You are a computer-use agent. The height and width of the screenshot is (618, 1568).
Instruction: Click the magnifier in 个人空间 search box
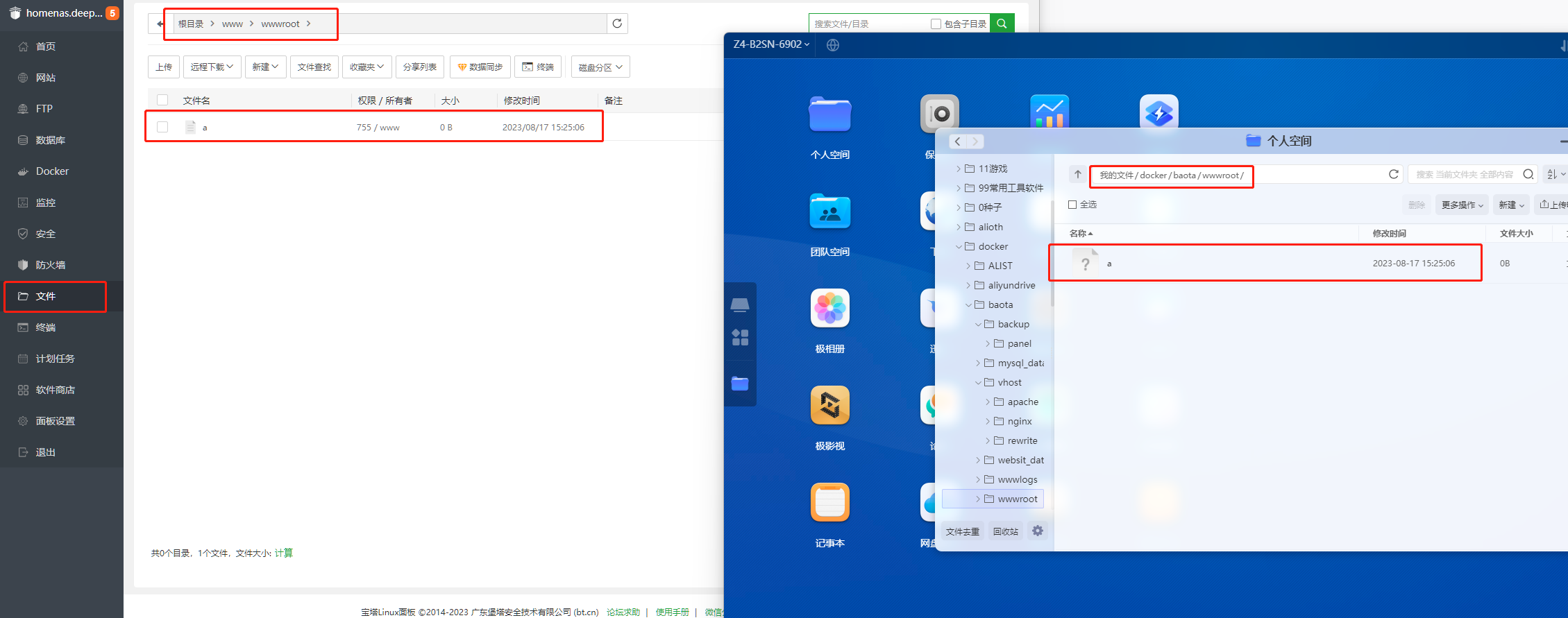pyautogui.click(x=1528, y=174)
